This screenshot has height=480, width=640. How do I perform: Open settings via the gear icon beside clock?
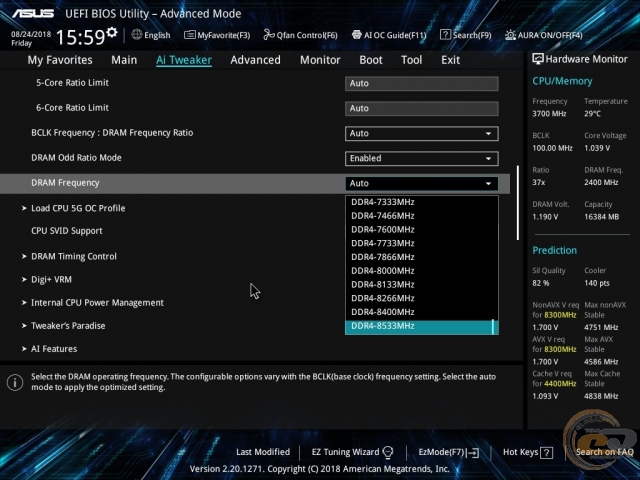point(112,32)
